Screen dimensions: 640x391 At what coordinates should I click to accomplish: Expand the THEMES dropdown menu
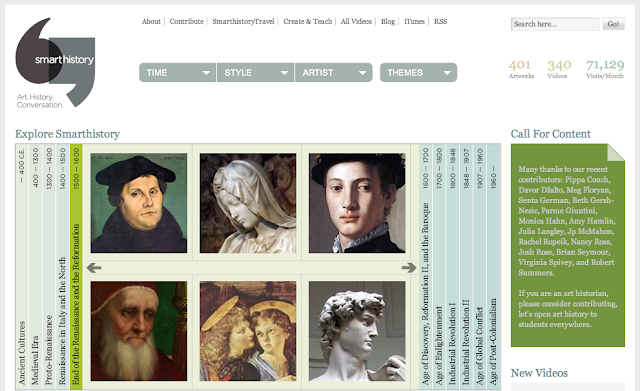click(418, 73)
